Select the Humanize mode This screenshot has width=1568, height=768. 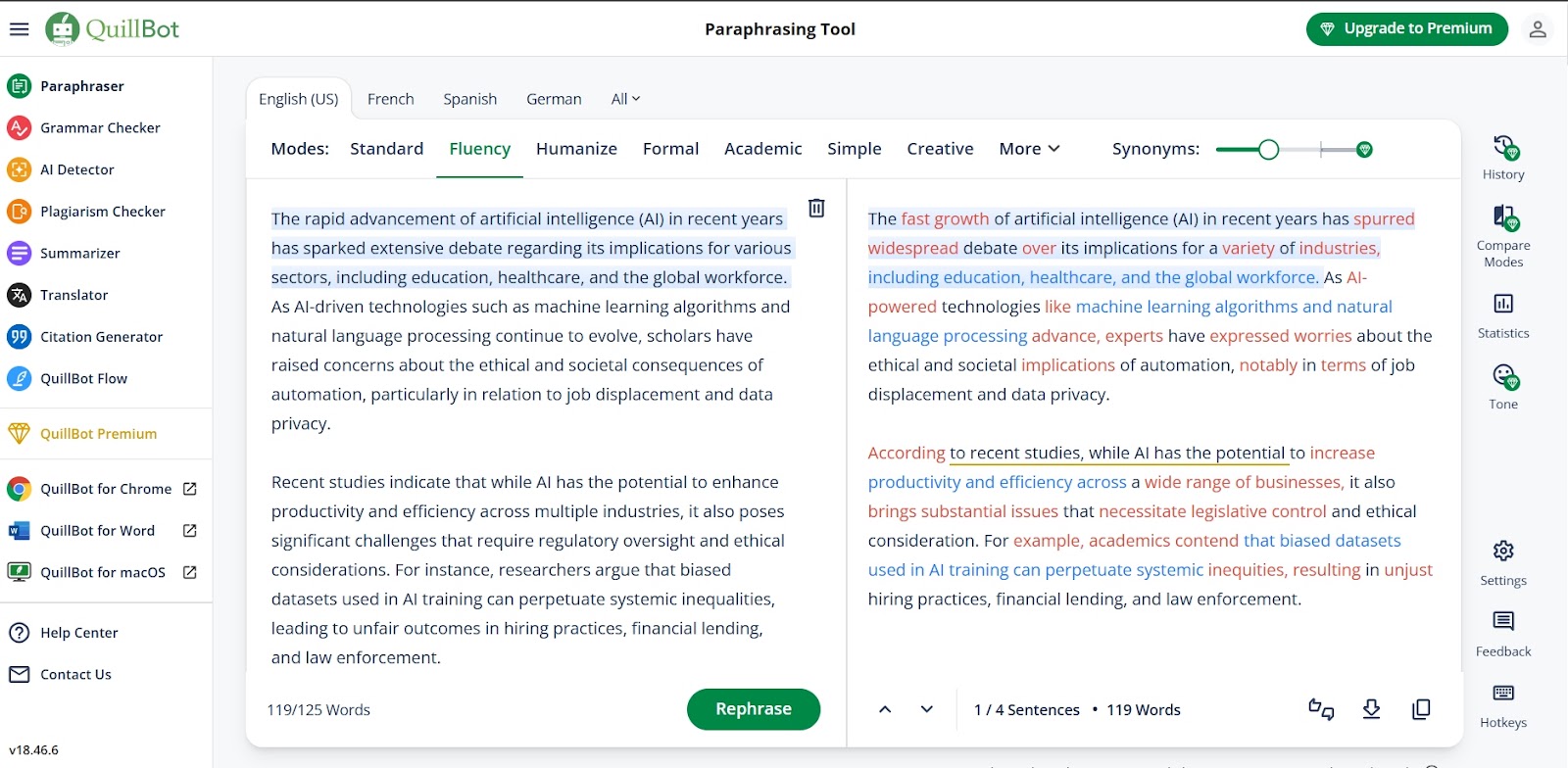coord(576,149)
